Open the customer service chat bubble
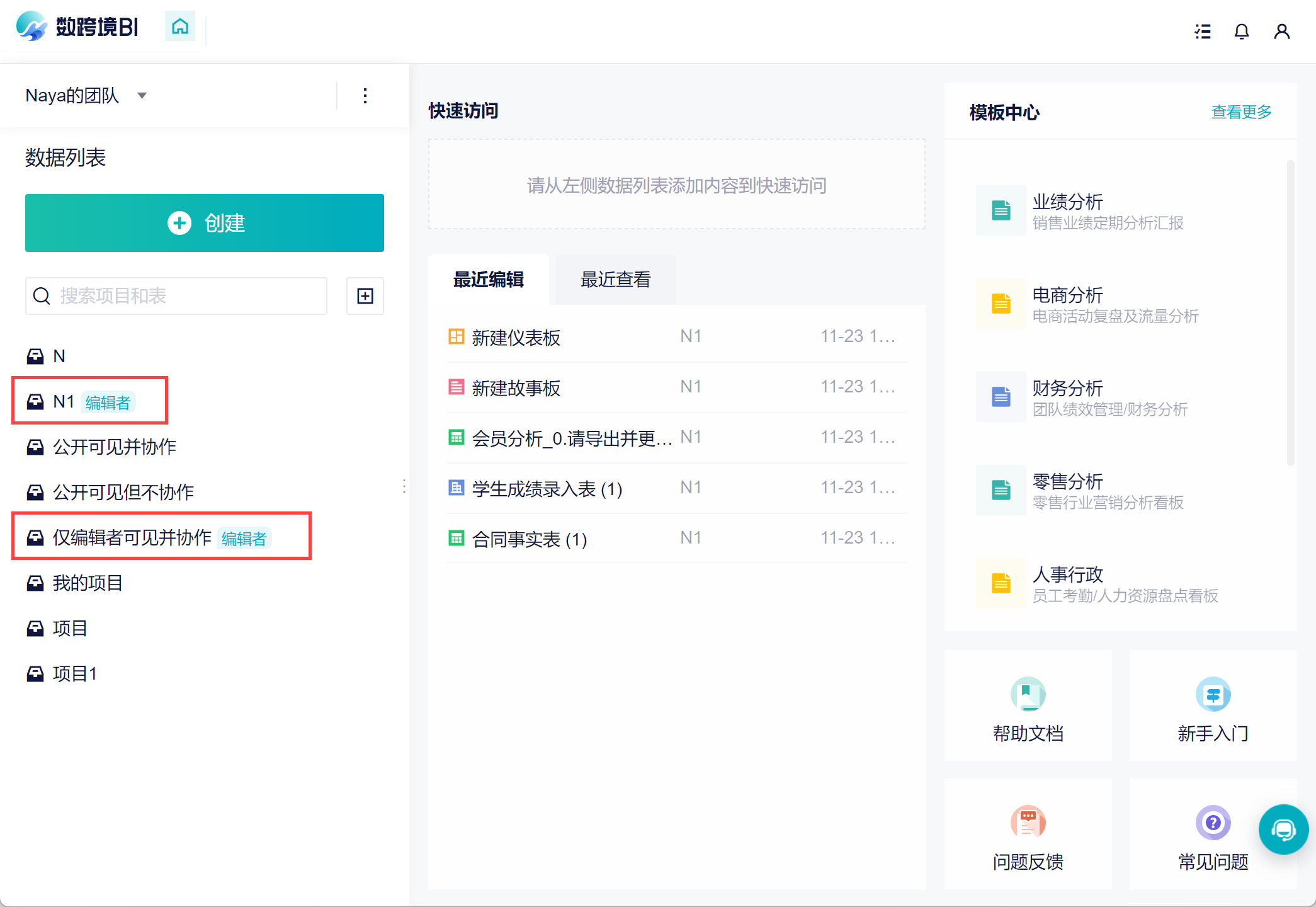Image resolution: width=1316 pixels, height=907 pixels. pos(1283,830)
